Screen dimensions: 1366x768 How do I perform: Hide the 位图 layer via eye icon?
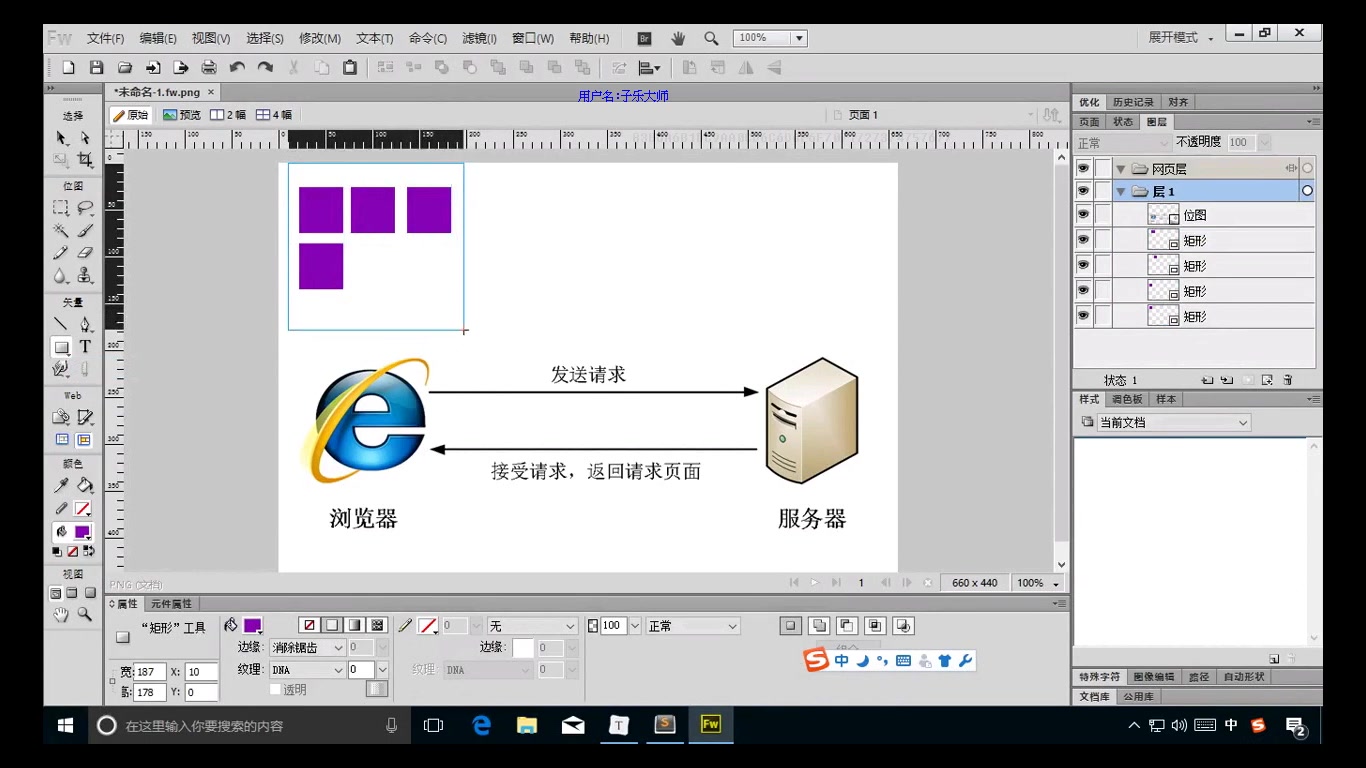[x=1083, y=214]
